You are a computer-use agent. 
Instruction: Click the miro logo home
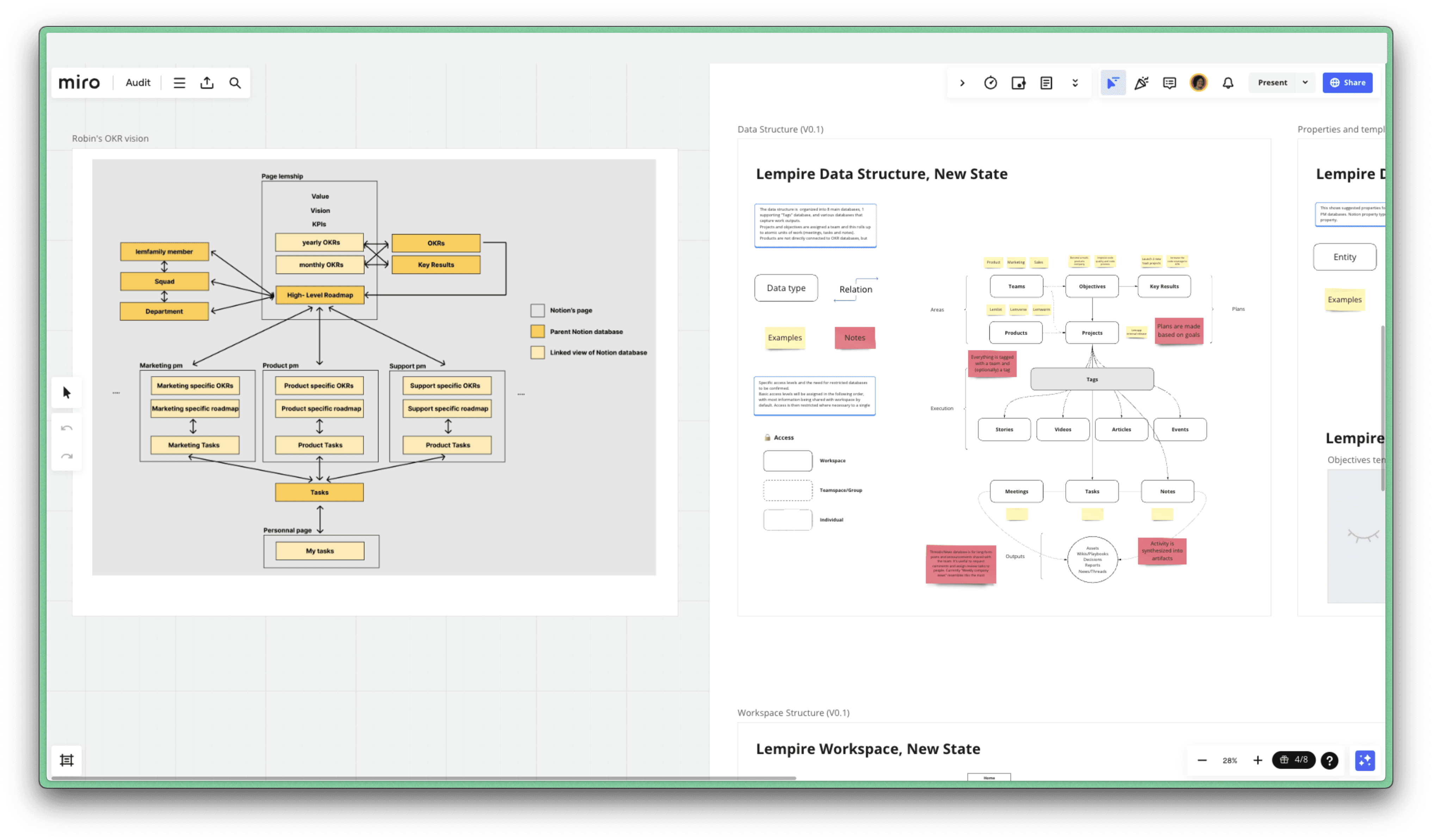tap(79, 82)
